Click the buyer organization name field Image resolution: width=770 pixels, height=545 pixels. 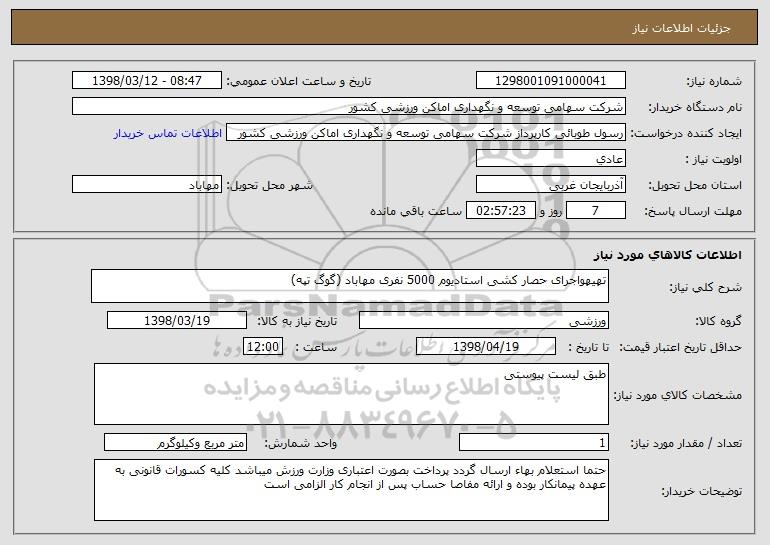[x=349, y=107]
